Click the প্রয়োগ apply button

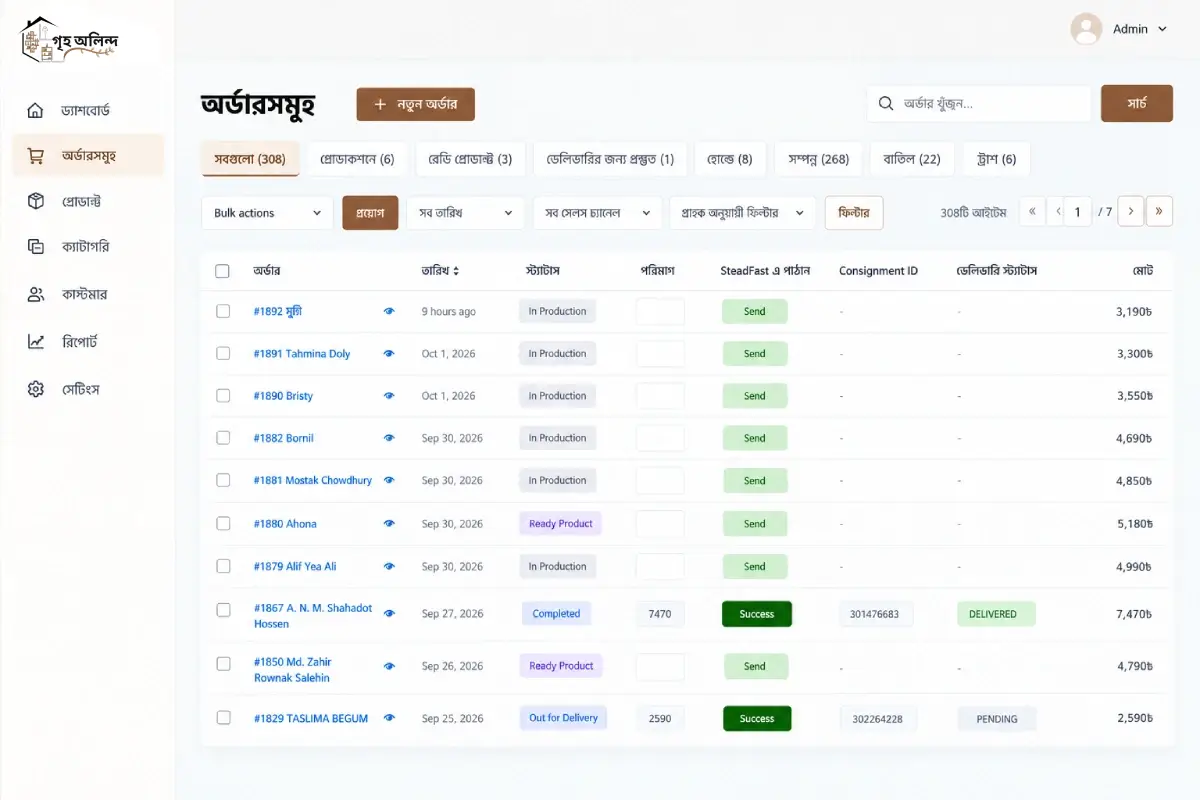[x=370, y=213]
